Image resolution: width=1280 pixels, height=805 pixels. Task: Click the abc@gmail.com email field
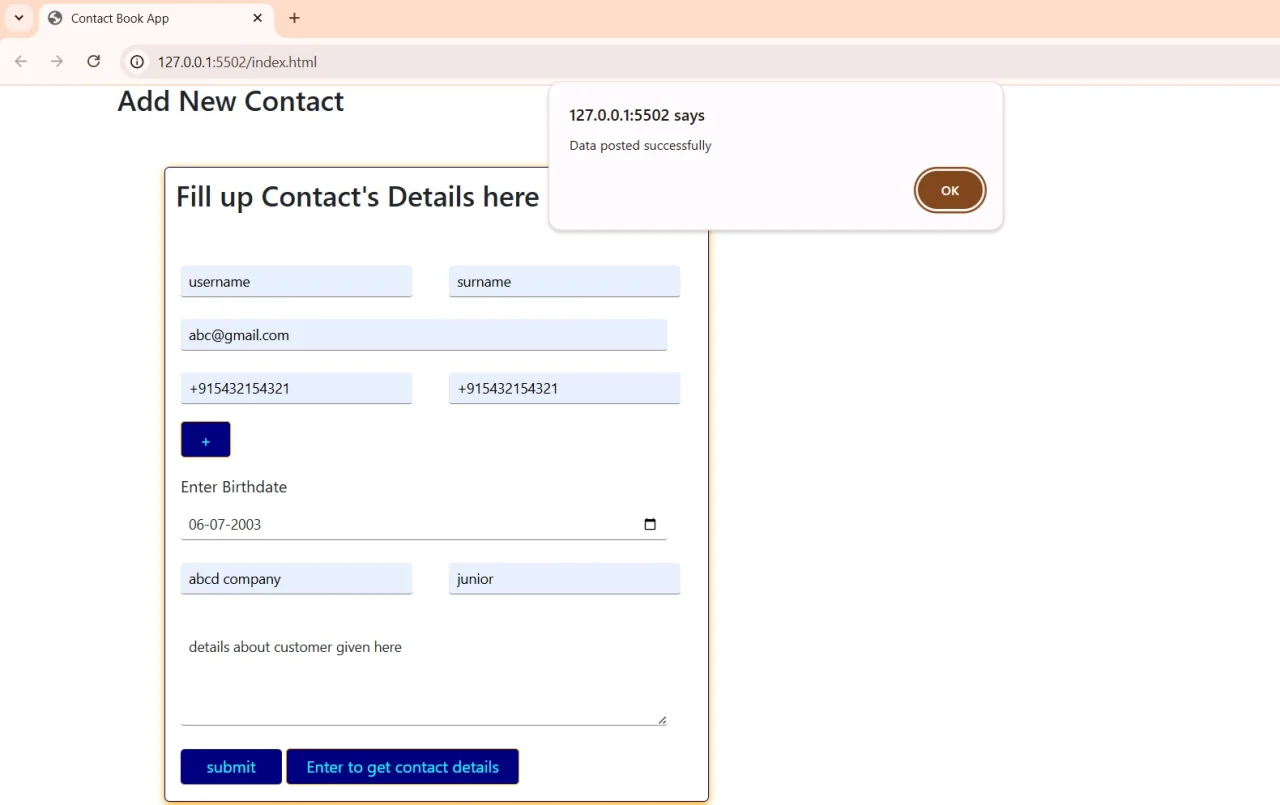(x=424, y=335)
